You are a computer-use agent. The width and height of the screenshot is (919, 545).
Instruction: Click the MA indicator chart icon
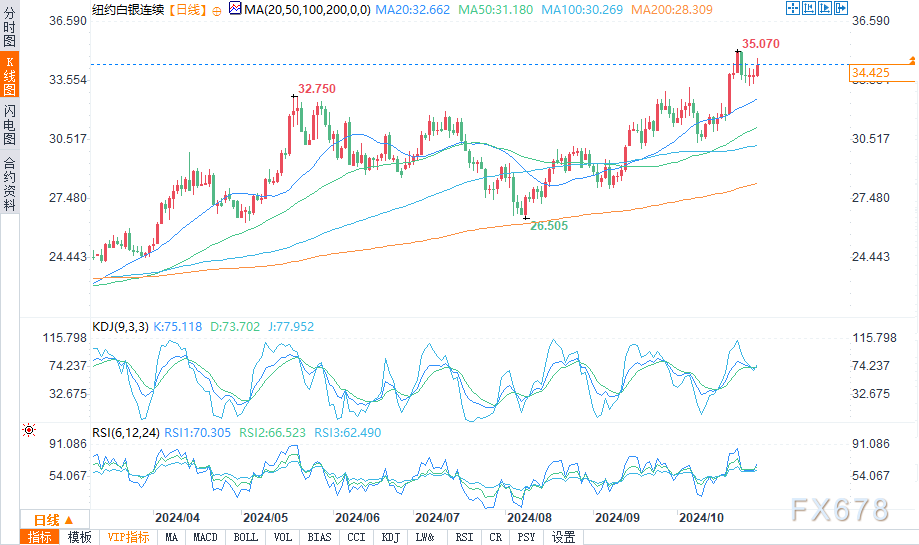(x=234, y=8)
